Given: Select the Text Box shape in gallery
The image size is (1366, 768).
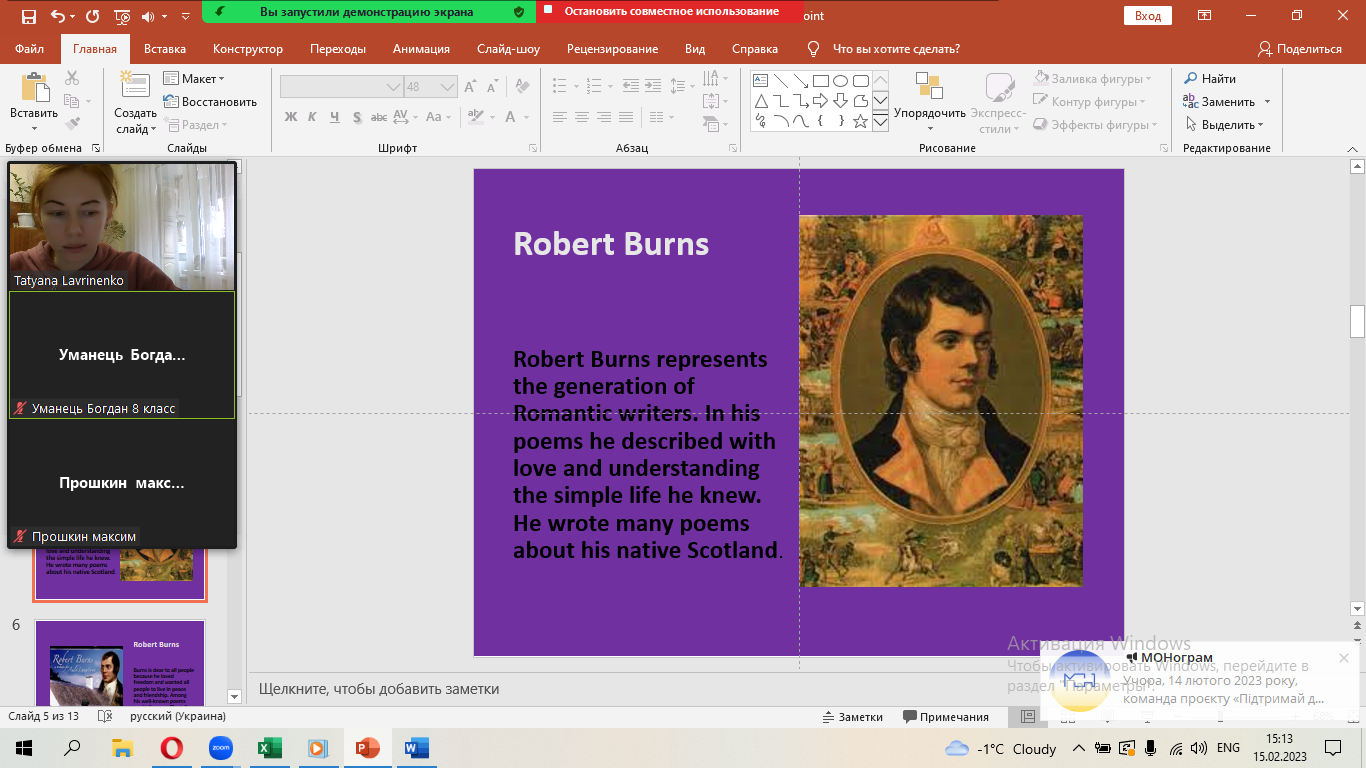Looking at the screenshot, I should pyautogui.click(x=760, y=81).
